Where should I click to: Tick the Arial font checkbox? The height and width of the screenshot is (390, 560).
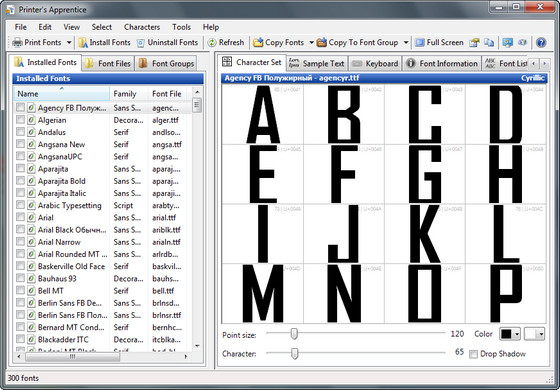(x=20, y=217)
